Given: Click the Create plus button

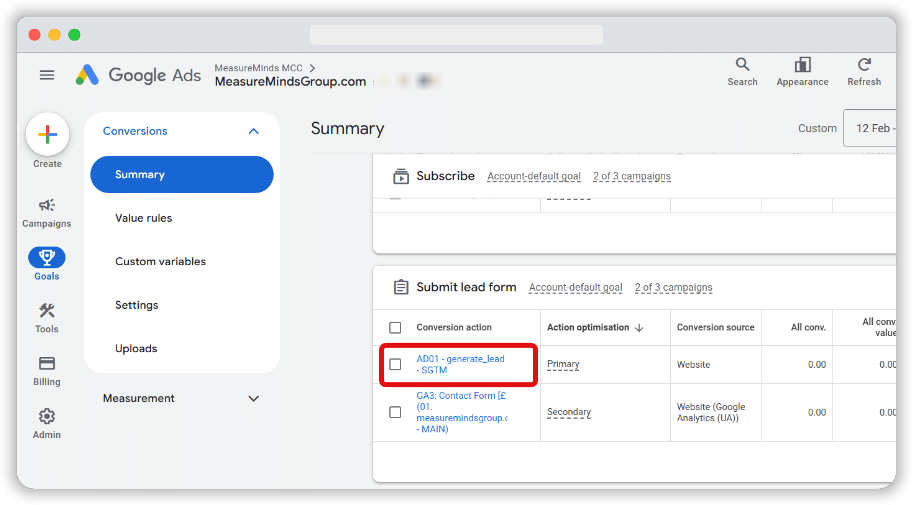Looking at the screenshot, I should 47,134.
